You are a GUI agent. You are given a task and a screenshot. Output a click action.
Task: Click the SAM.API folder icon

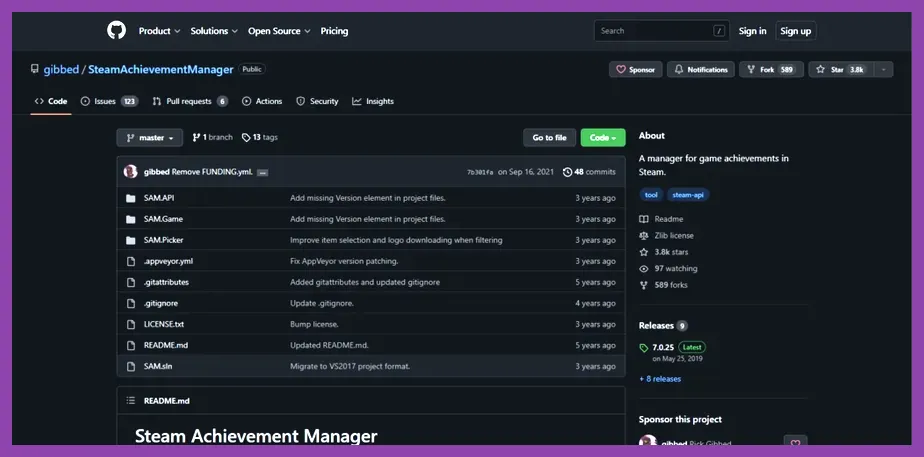131,198
